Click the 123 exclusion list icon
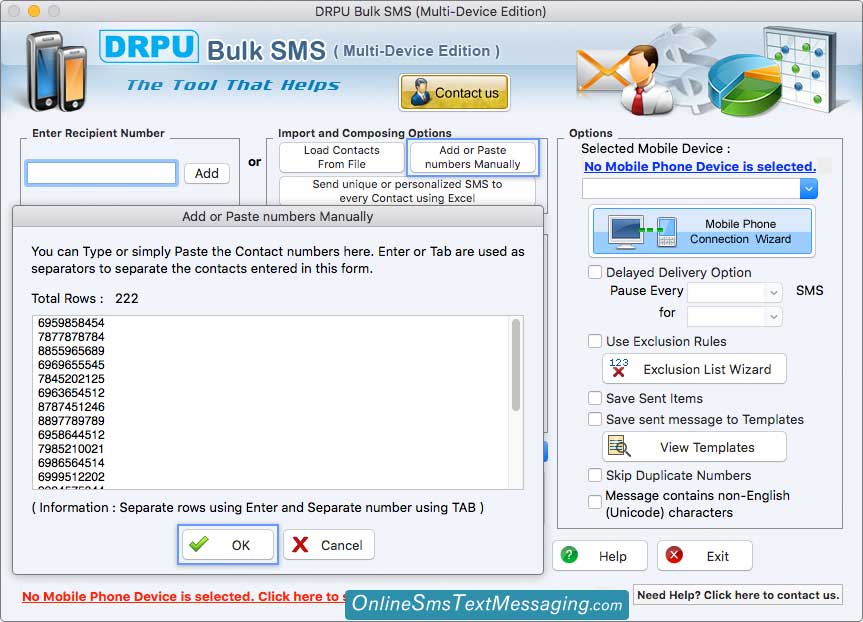 tap(619, 368)
